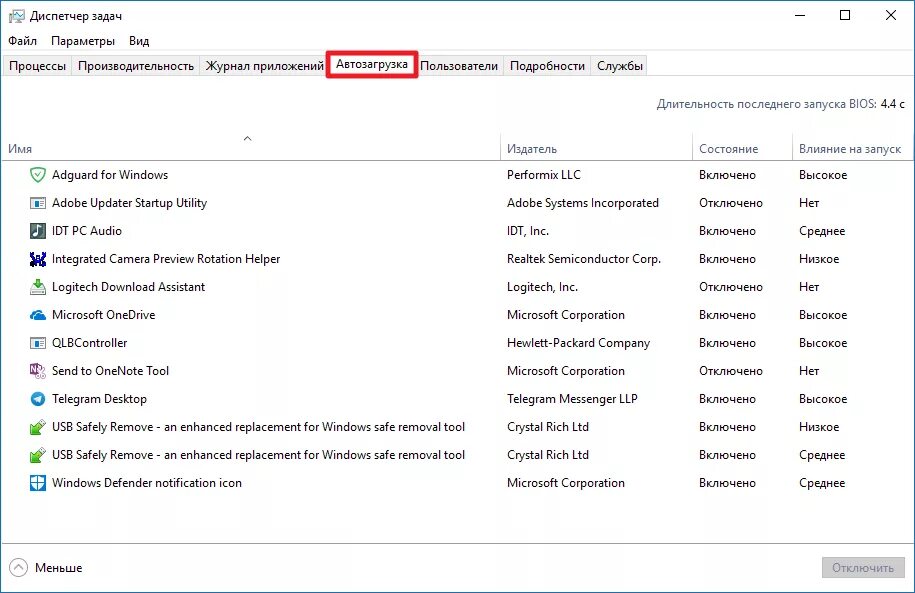Image resolution: width=915 pixels, height=593 pixels.
Task: Click Нет impact of Send to OneNote Tool
Action: [x=809, y=371]
